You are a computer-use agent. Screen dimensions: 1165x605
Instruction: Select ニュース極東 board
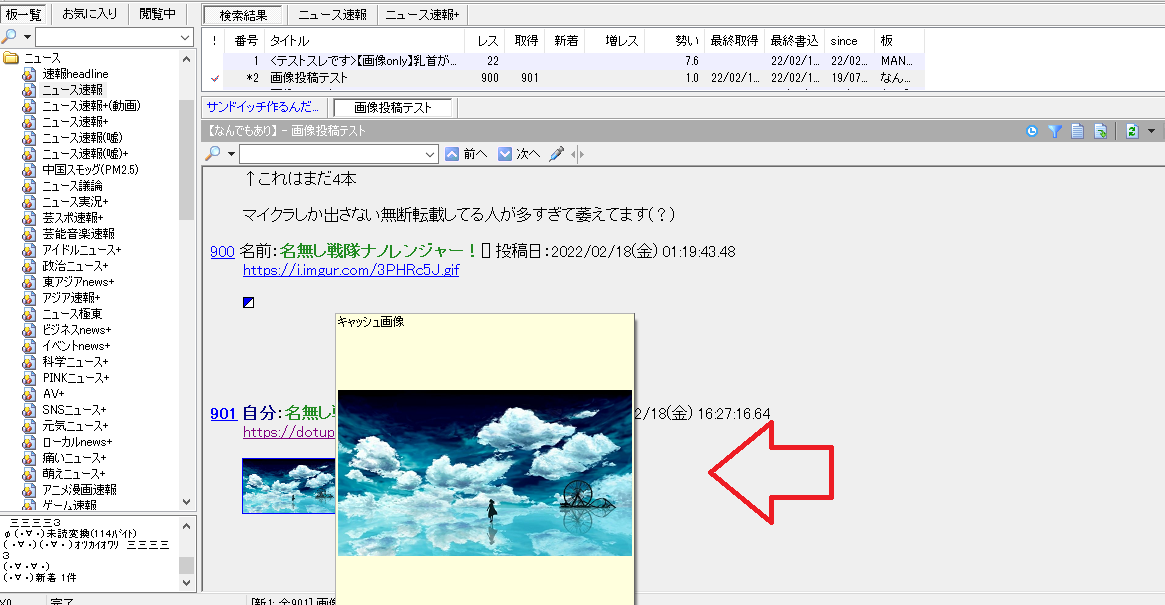click(72, 314)
